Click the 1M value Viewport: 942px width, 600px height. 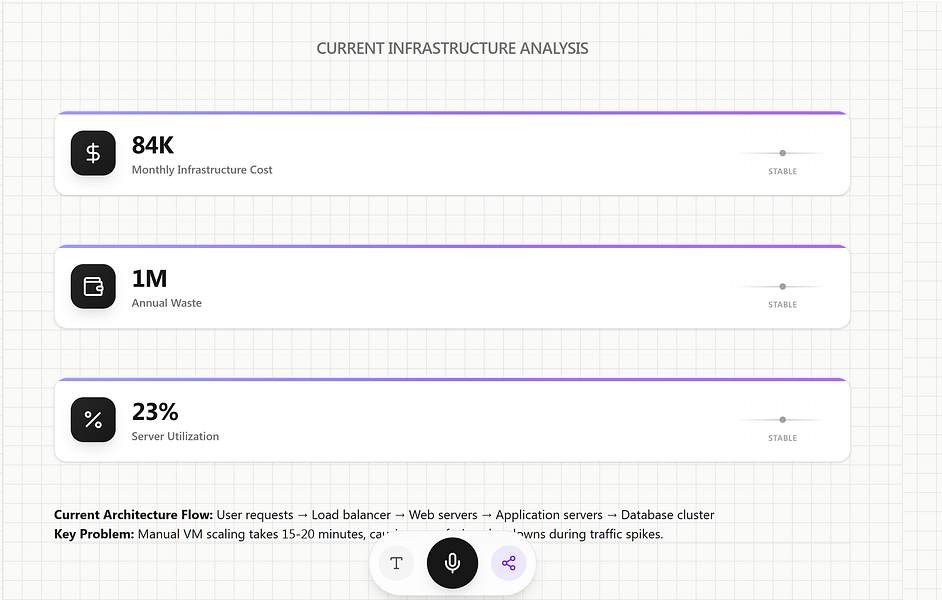[x=149, y=279]
